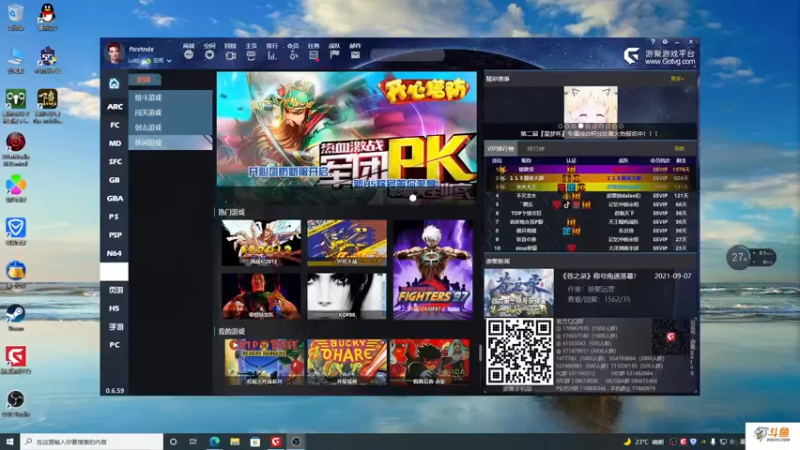Select N64 platform in sidebar
The width and height of the screenshot is (800, 450).
point(115,254)
